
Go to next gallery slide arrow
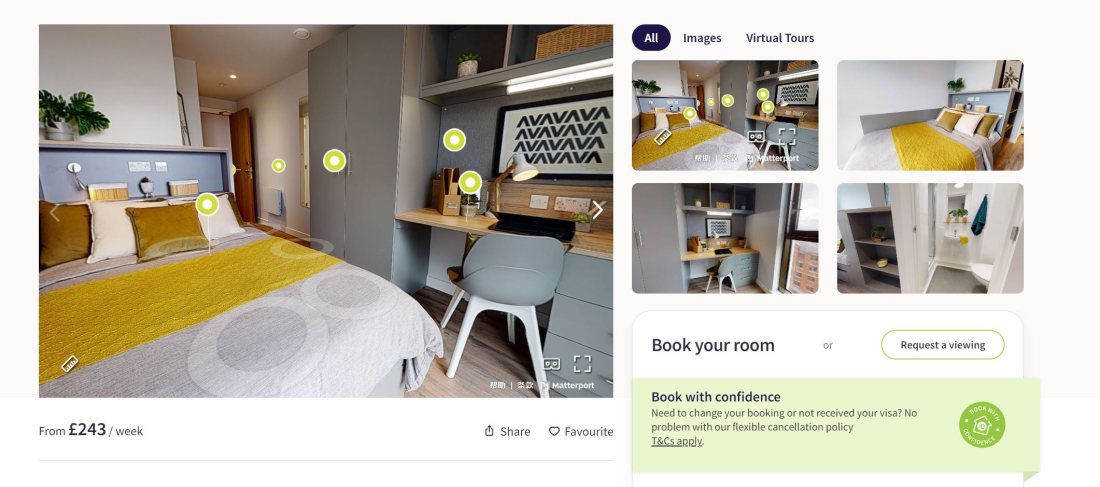597,210
